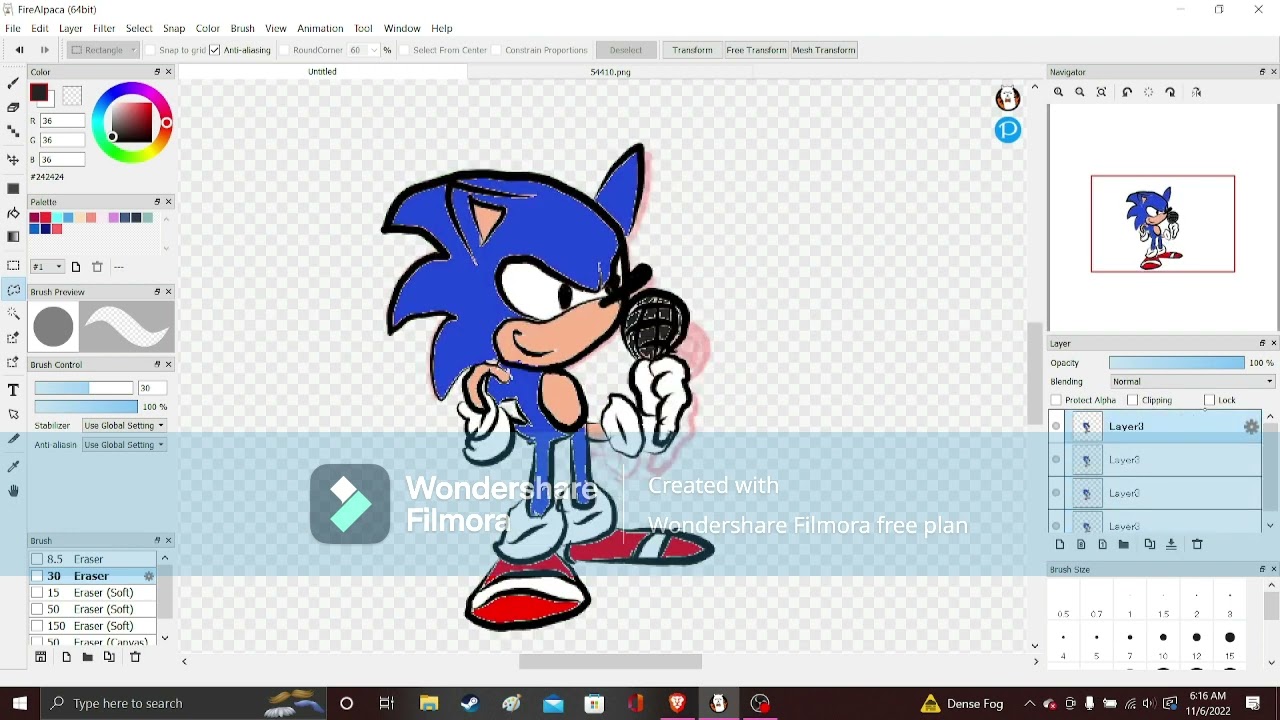Screen dimensions: 1280x720
Task: Enable Clipping checkbox
Action: 1132,400
